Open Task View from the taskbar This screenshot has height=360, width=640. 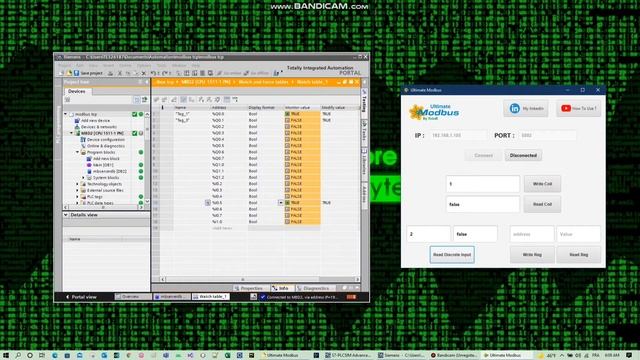[x=42, y=356]
